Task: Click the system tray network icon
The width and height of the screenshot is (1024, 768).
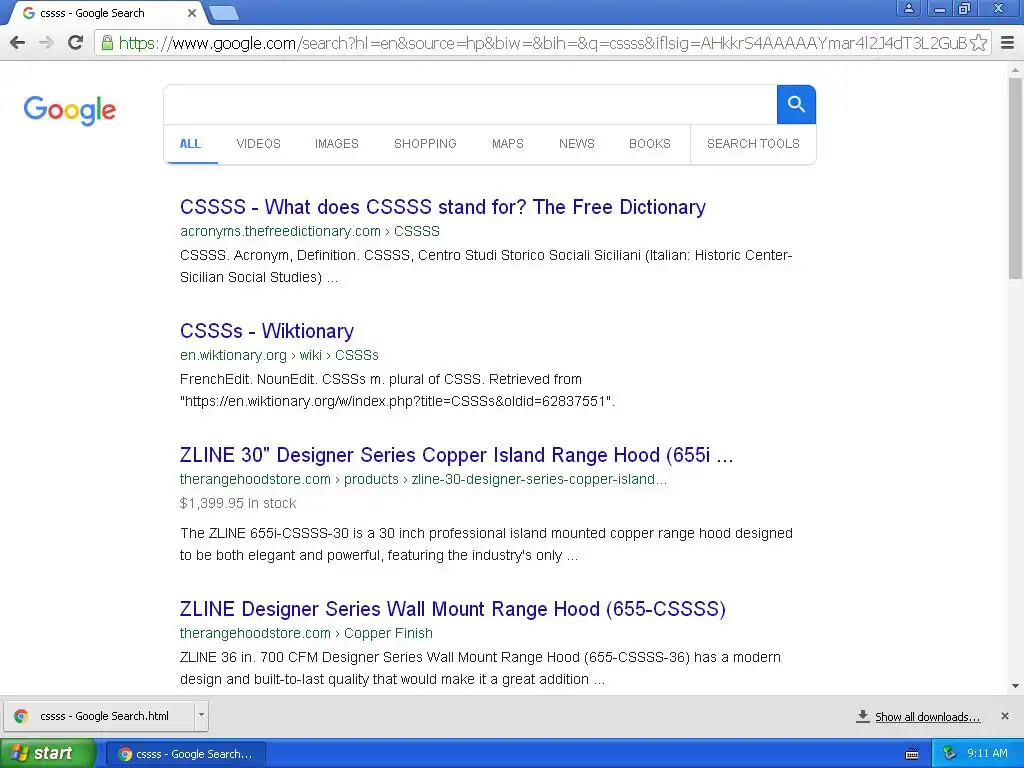Action: [950, 754]
